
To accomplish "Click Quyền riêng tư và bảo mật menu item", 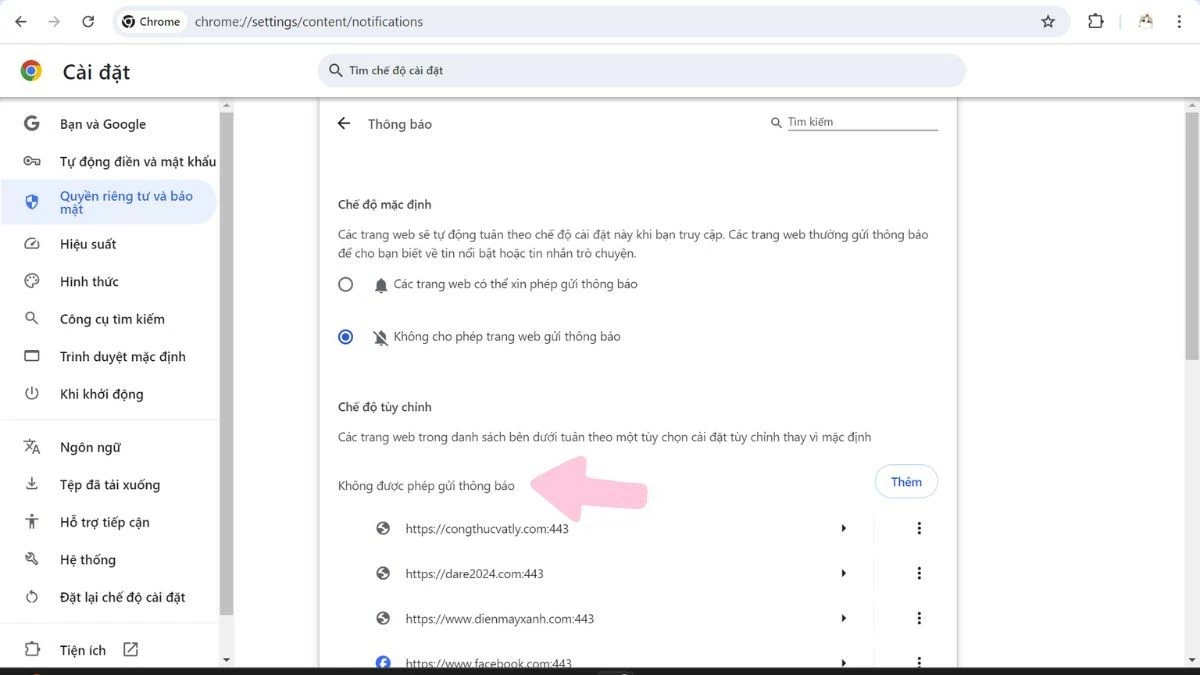I will click(113, 202).
